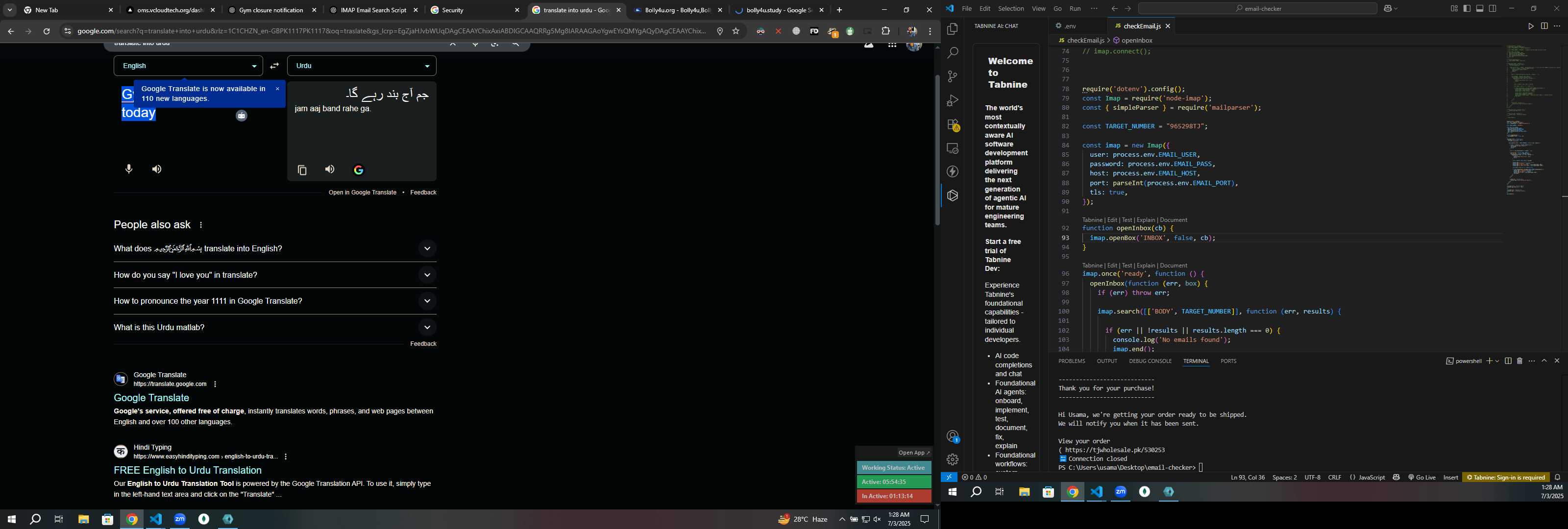Switch to the DEBUG CONSOLE panel tab
The height and width of the screenshot is (529, 1568).
[1150, 361]
